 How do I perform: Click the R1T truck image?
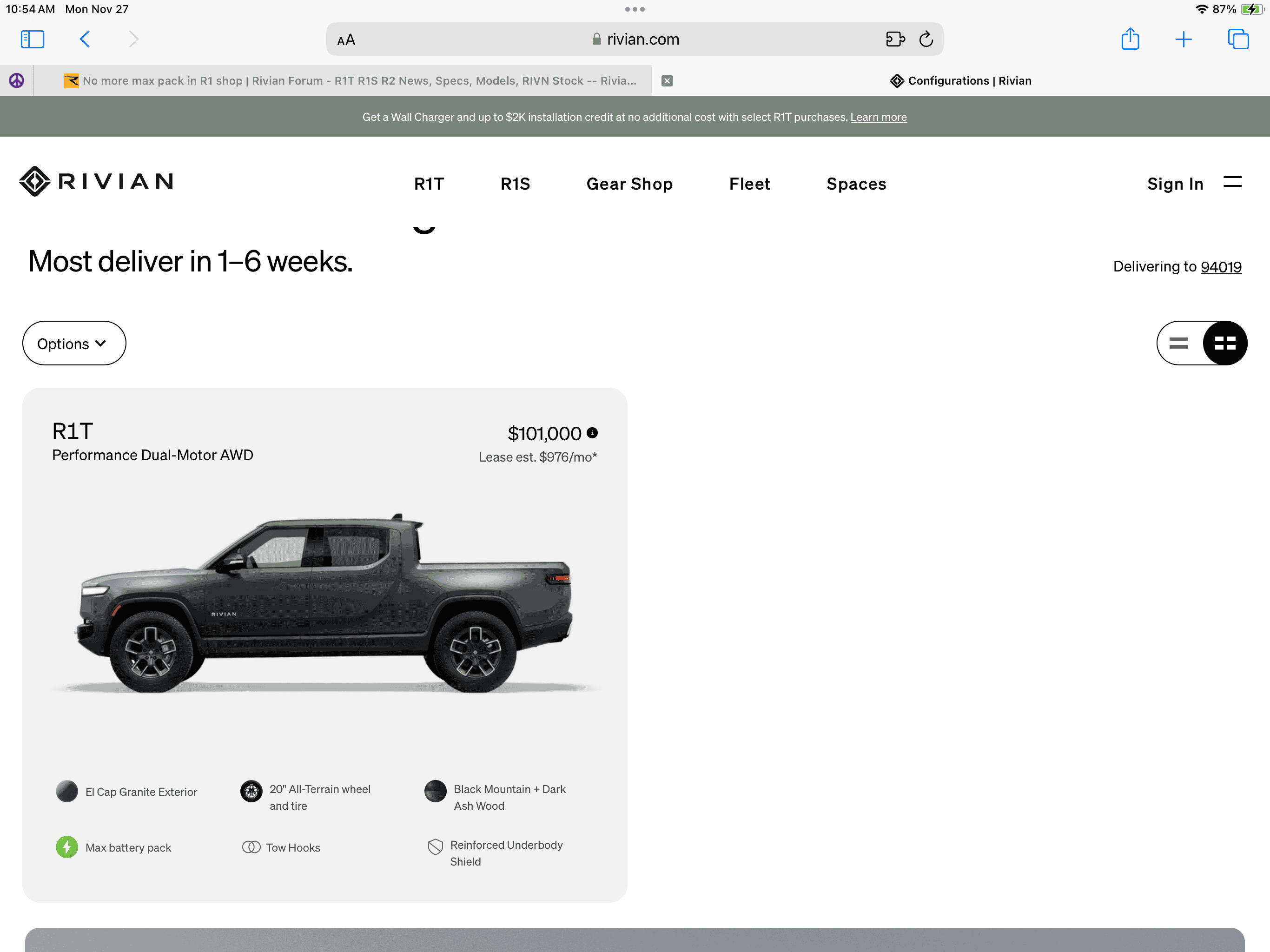325,603
